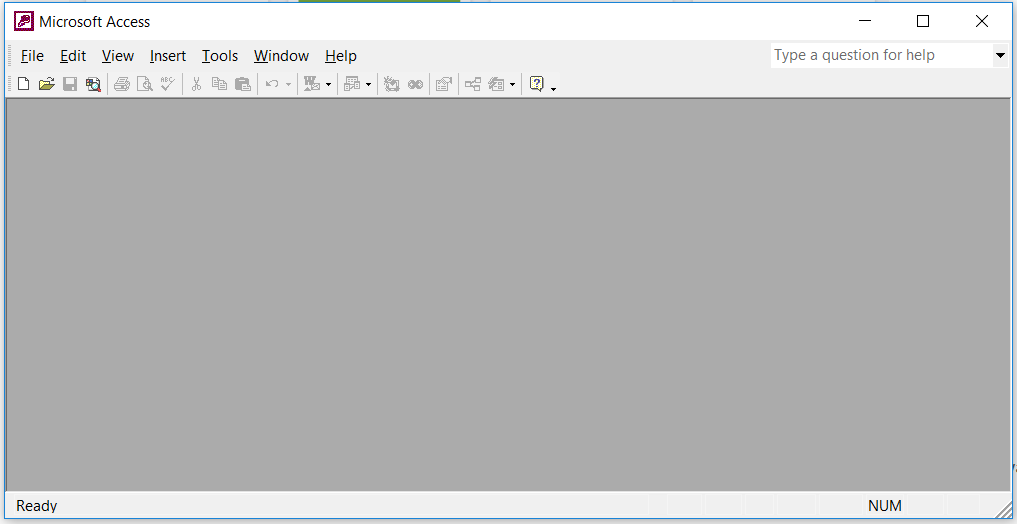Open the Insert menu
The height and width of the screenshot is (524, 1017).
click(168, 56)
